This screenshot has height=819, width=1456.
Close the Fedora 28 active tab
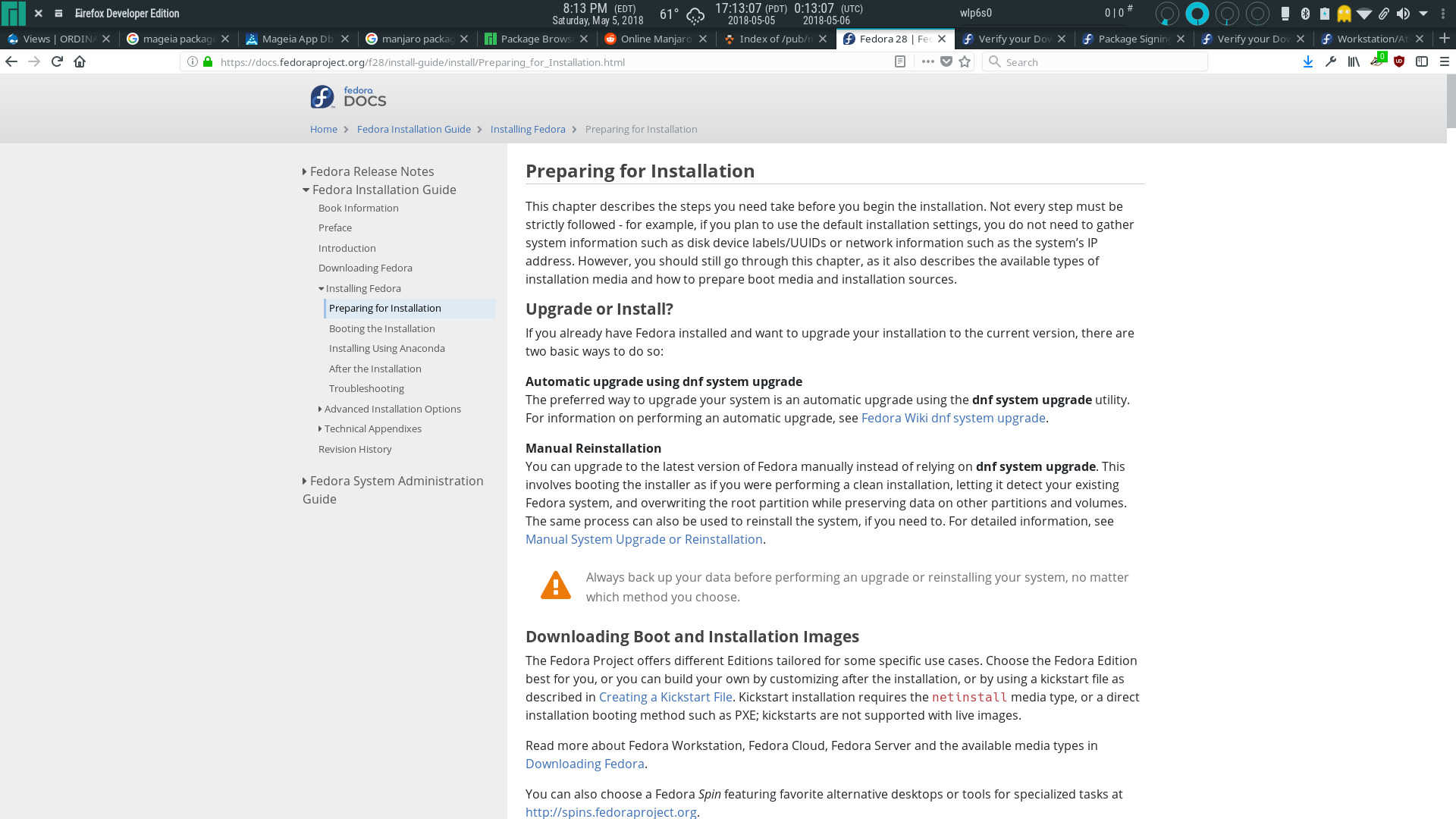[x=942, y=39]
